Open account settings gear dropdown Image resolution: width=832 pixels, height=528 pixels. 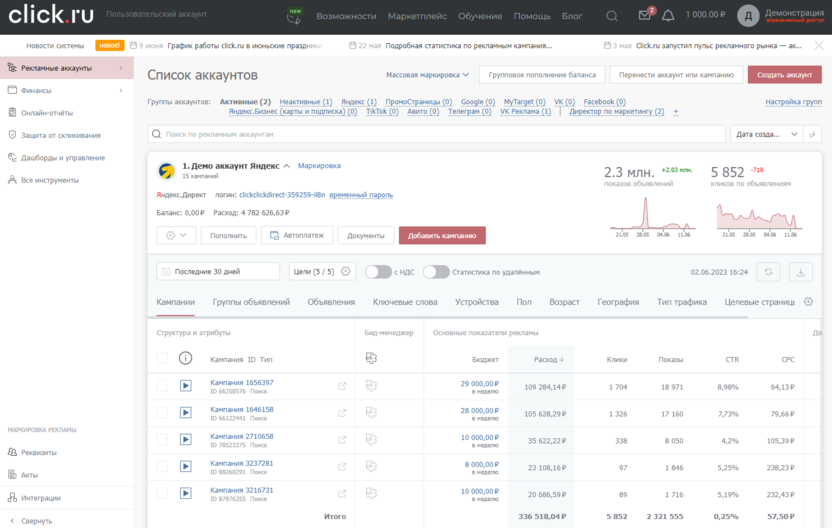coord(175,235)
